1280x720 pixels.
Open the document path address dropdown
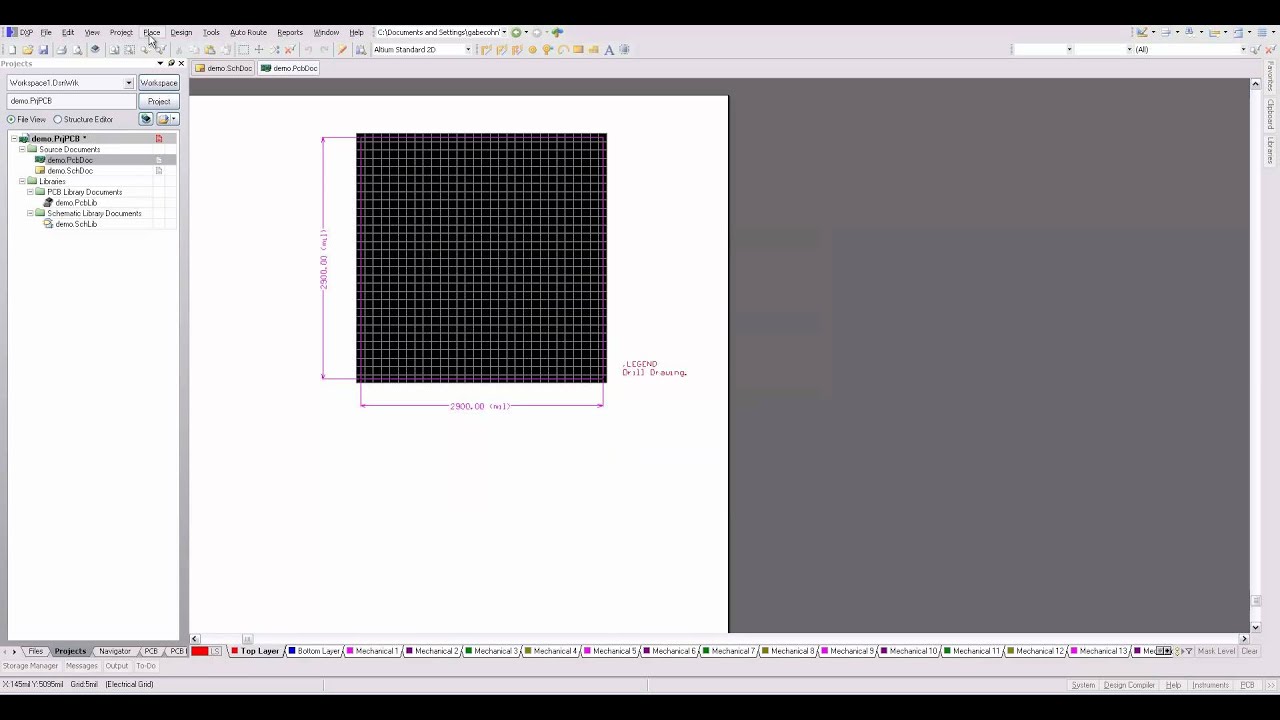tap(504, 32)
